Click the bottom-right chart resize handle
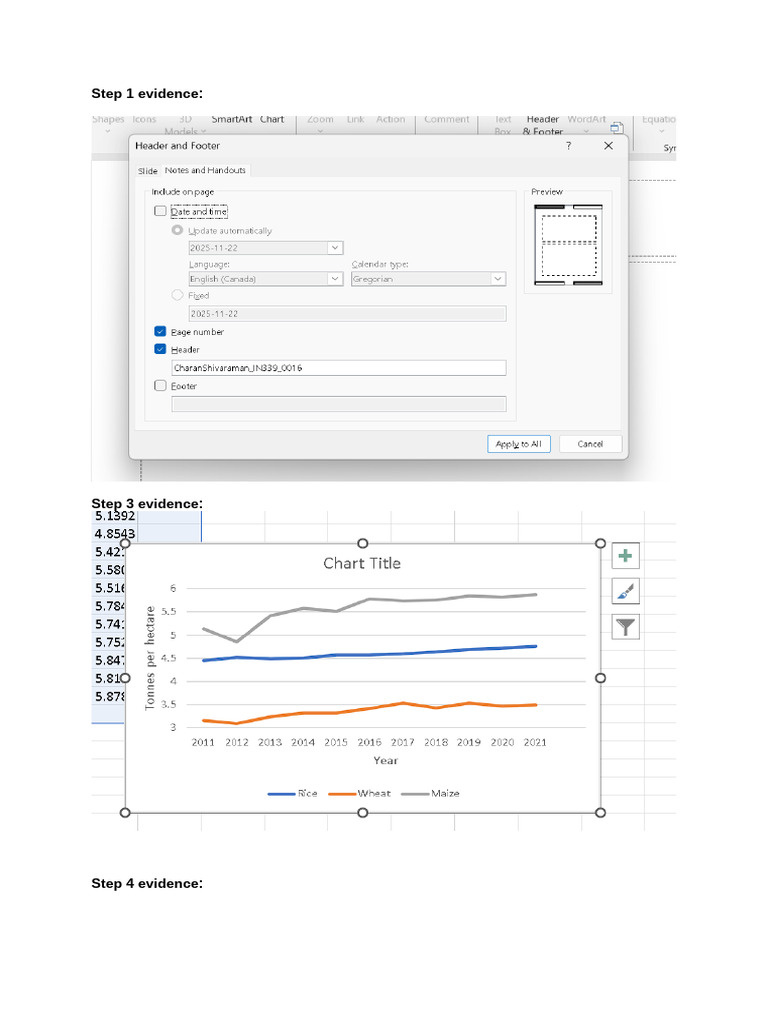The width and height of the screenshot is (768, 1024). pos(600,812)
